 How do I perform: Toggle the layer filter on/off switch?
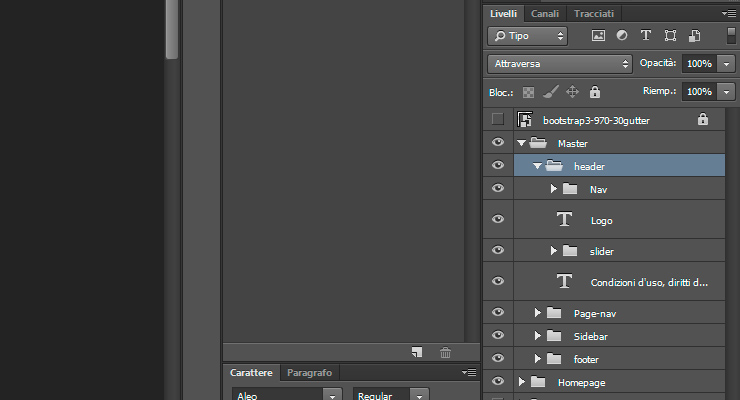pyautogui.click(x=731, y=36)
